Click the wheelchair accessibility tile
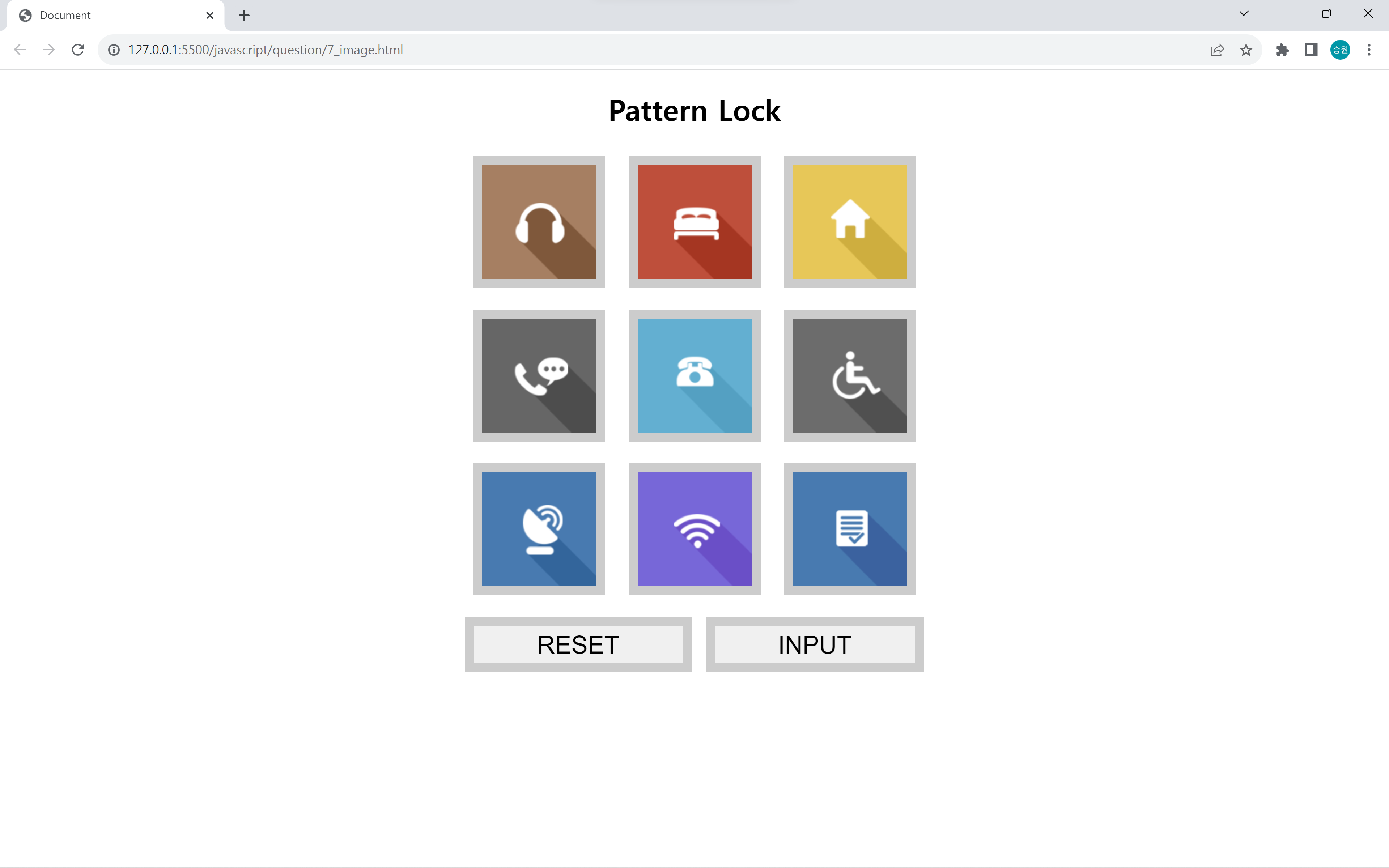1389x868 pixels. pos(849,375)
